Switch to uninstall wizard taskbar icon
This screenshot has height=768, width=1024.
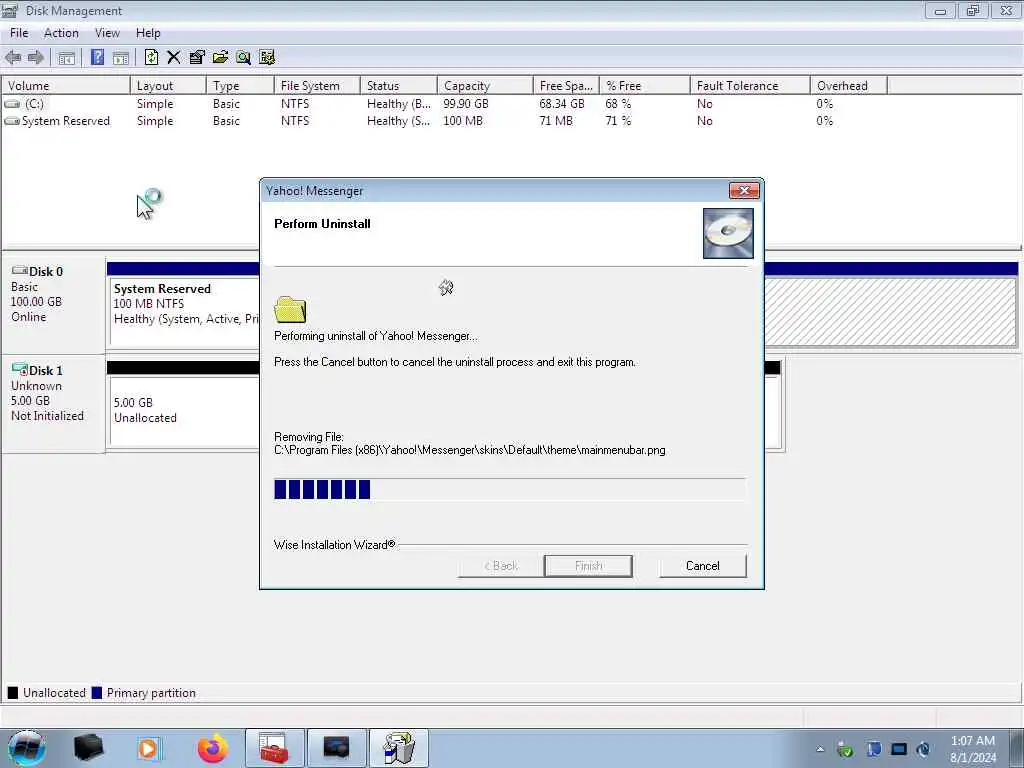[x=399, y=748]
